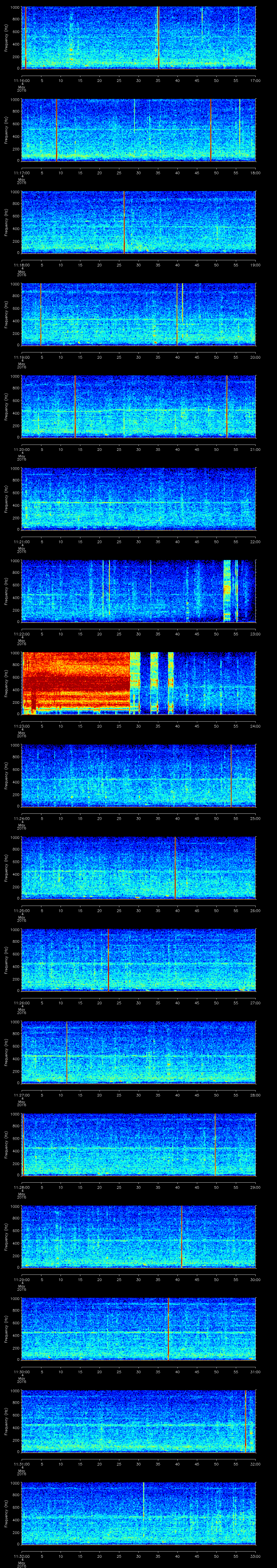Select the 30:00 end time label
This screenshot has width=277, height=1568.
(x=255, y=1279)
